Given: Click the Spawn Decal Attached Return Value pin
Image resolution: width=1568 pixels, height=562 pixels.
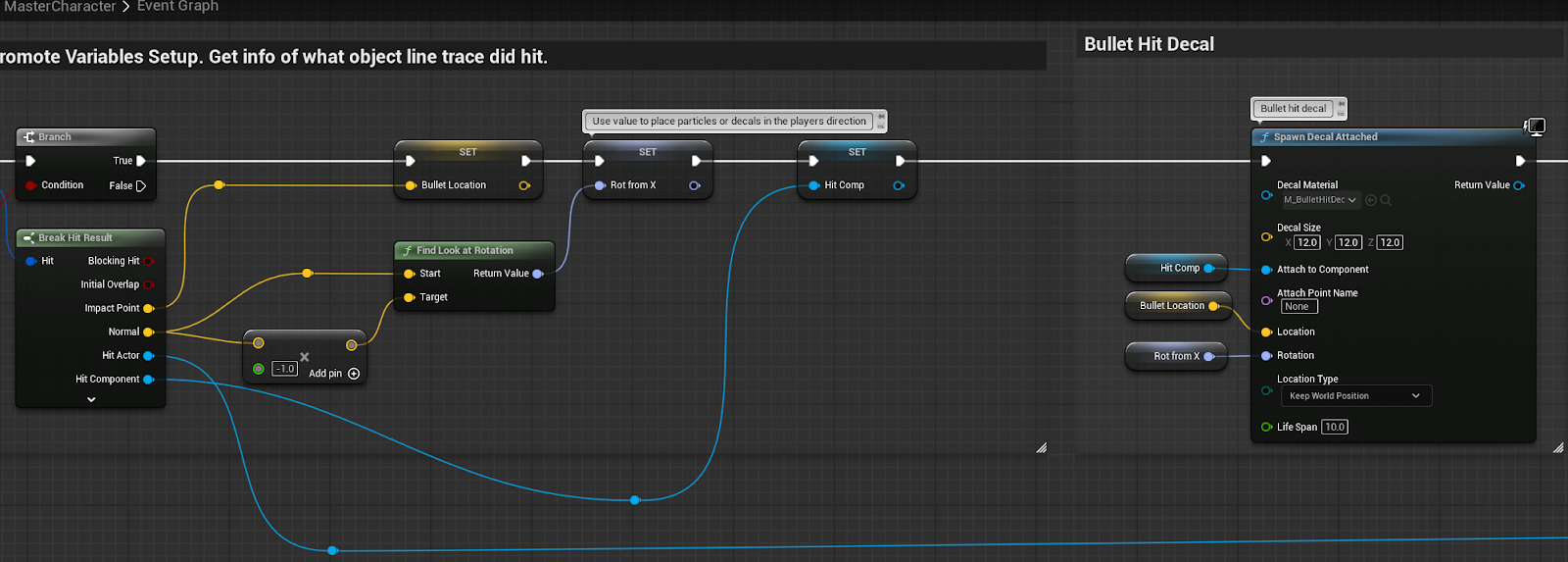Looking at the screenshot, I should 1519,185.
